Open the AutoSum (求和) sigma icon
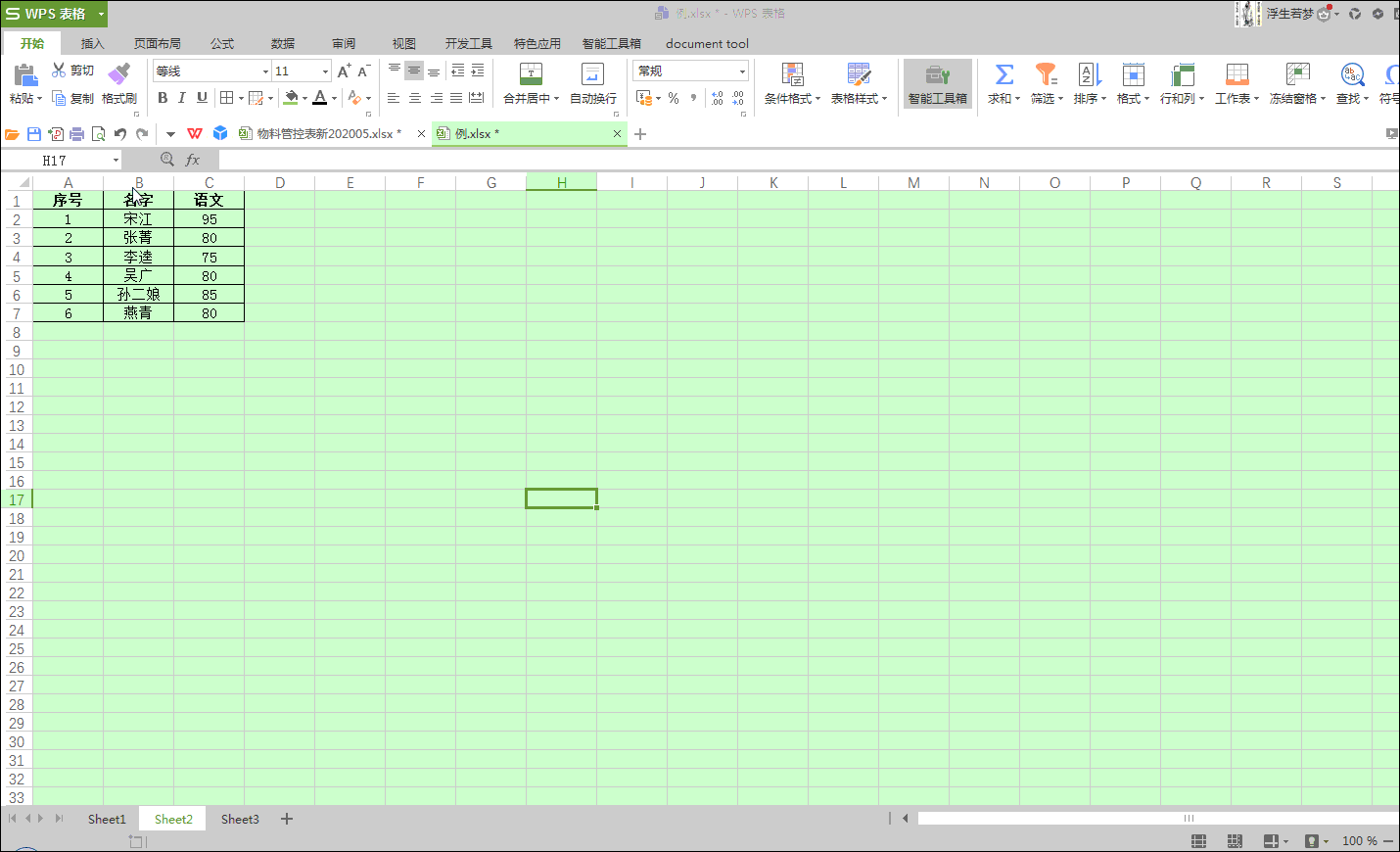This screenshot has height=852, width=1400. click(x=1003, y=74)
